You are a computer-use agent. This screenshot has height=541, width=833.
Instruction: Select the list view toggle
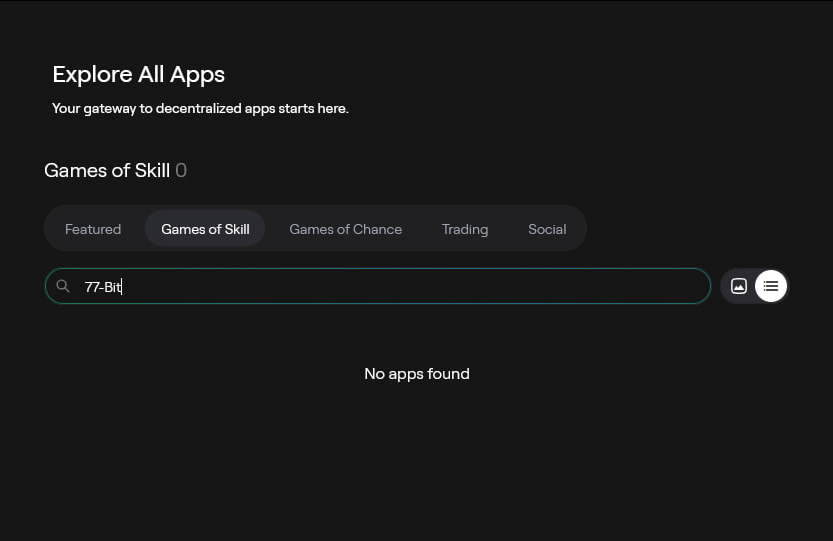771,286
